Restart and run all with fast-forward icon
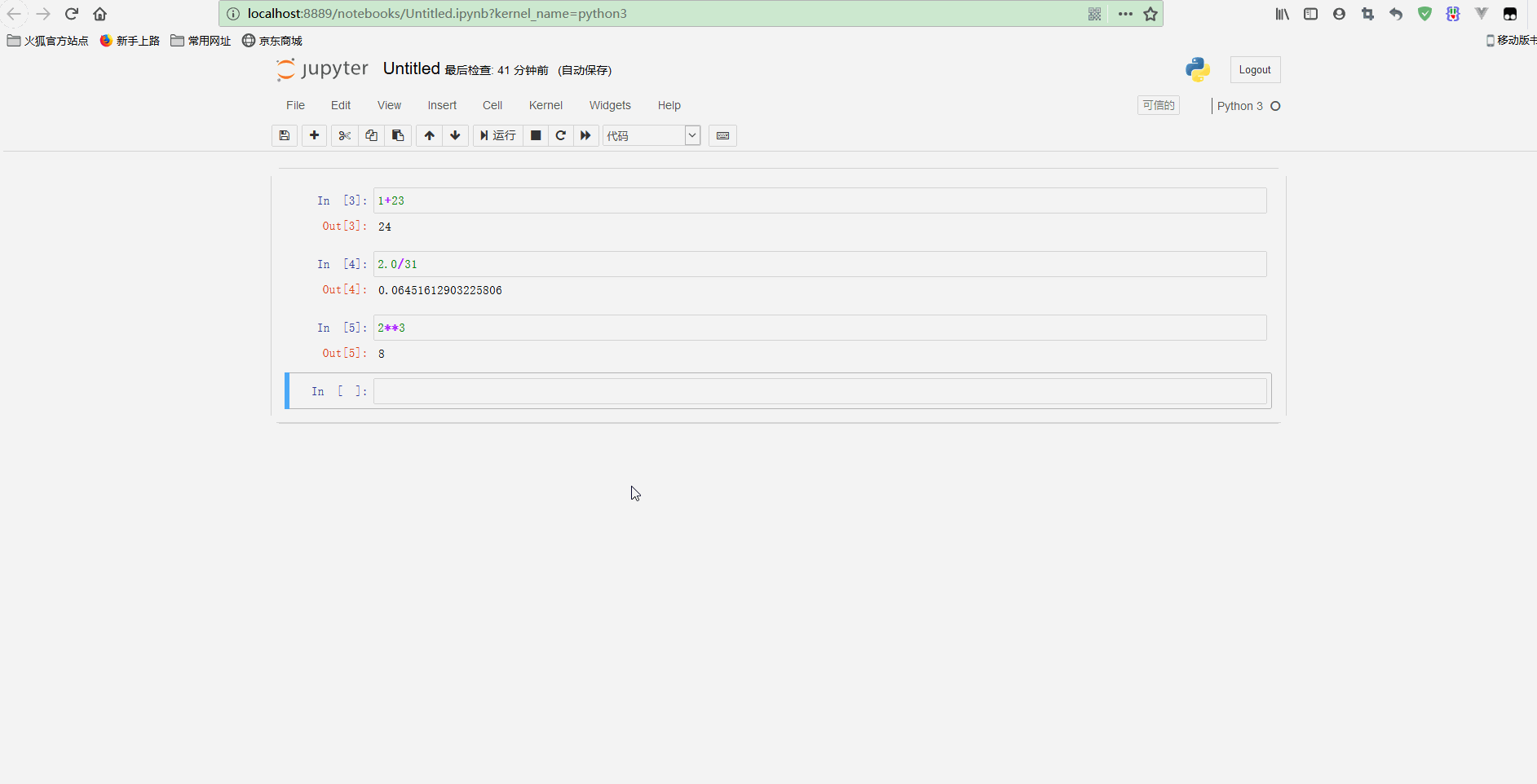This screenshot has height=784, width=1537. 586,135
